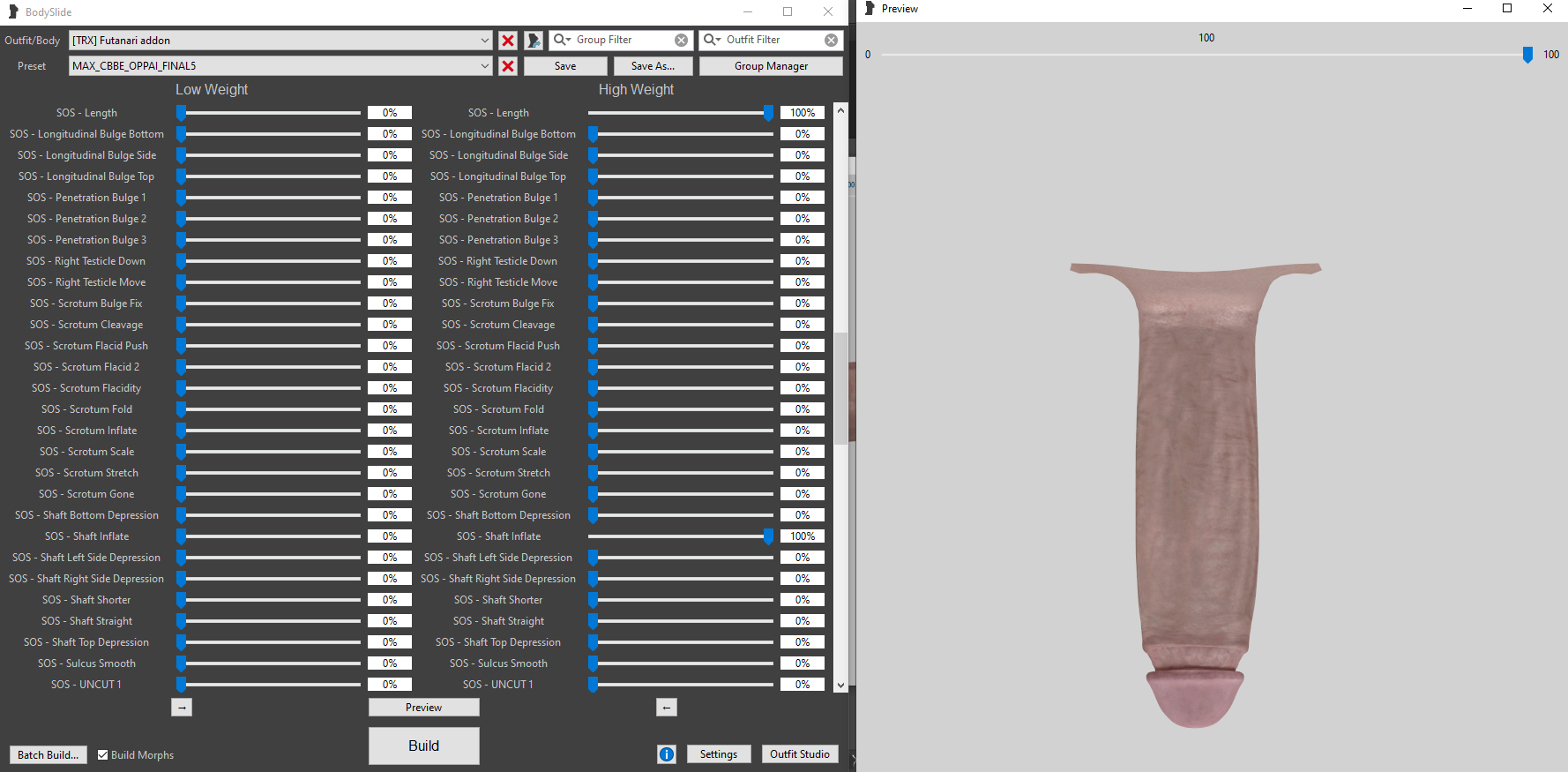Delete outfit with red X beside Outfit/Body
This screenshot has height=772, width=1568.
[508, 41]
